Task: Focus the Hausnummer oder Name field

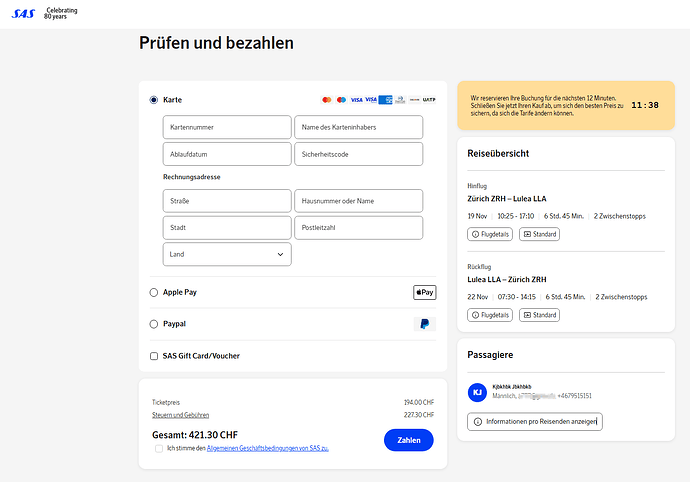Action: pyautogui.click(x=359, y=201)
